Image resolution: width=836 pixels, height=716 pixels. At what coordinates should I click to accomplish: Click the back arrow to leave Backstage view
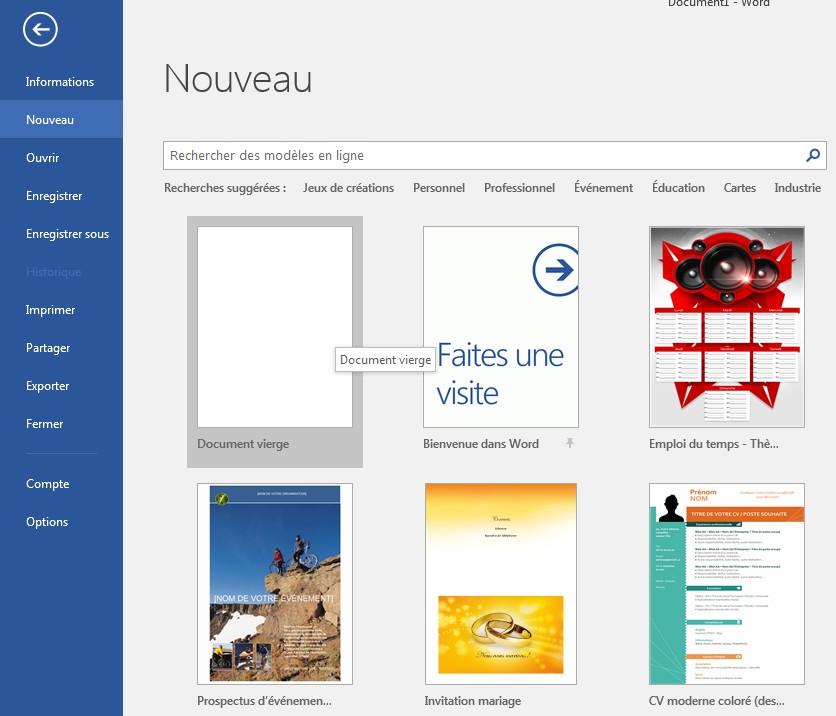pyautogui.click(x=39, y=30)
